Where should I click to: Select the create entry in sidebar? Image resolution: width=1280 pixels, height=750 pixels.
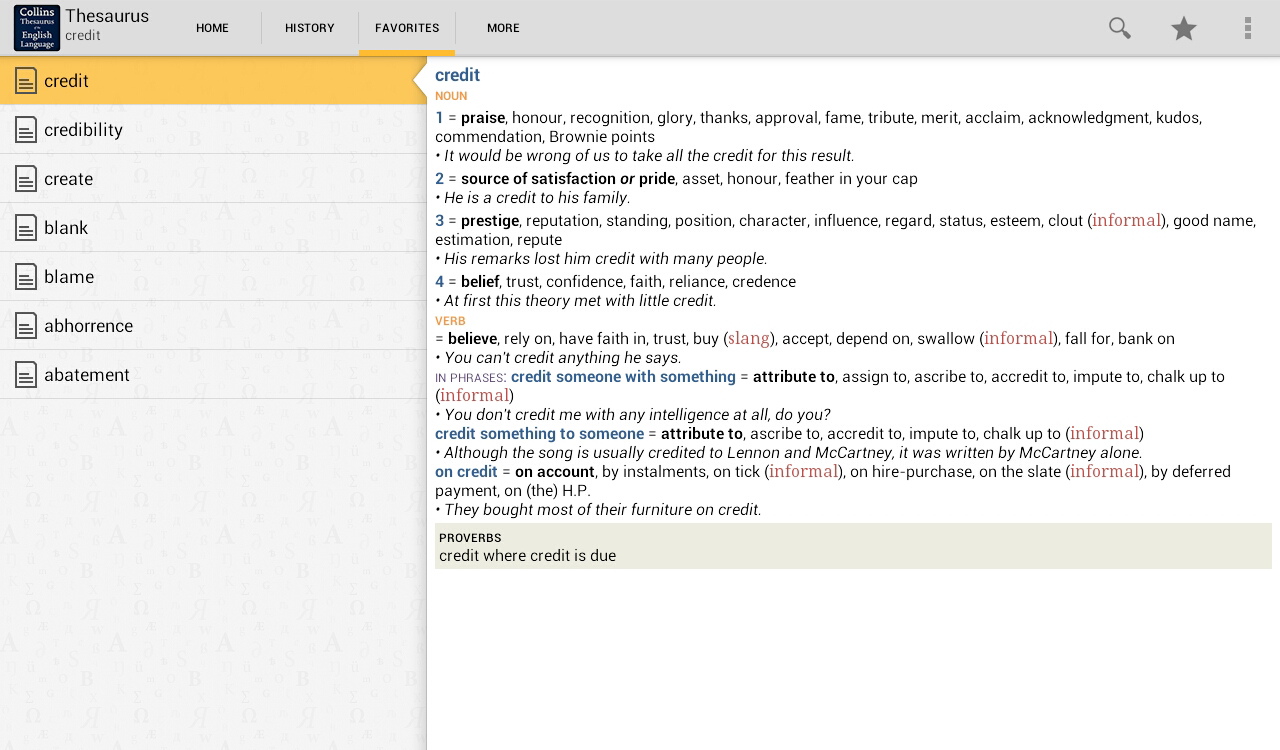pyautogui.click(x=68, y=179)
